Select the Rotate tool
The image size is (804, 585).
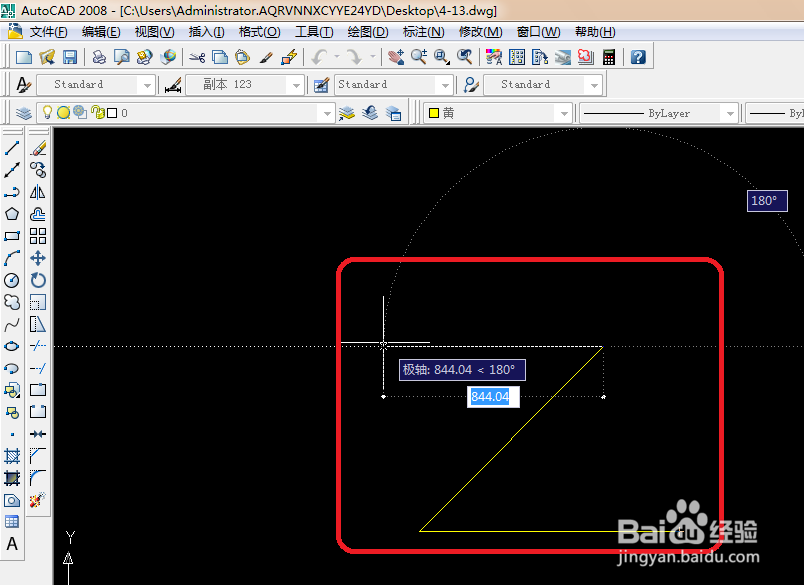click(x=38, y=280)
